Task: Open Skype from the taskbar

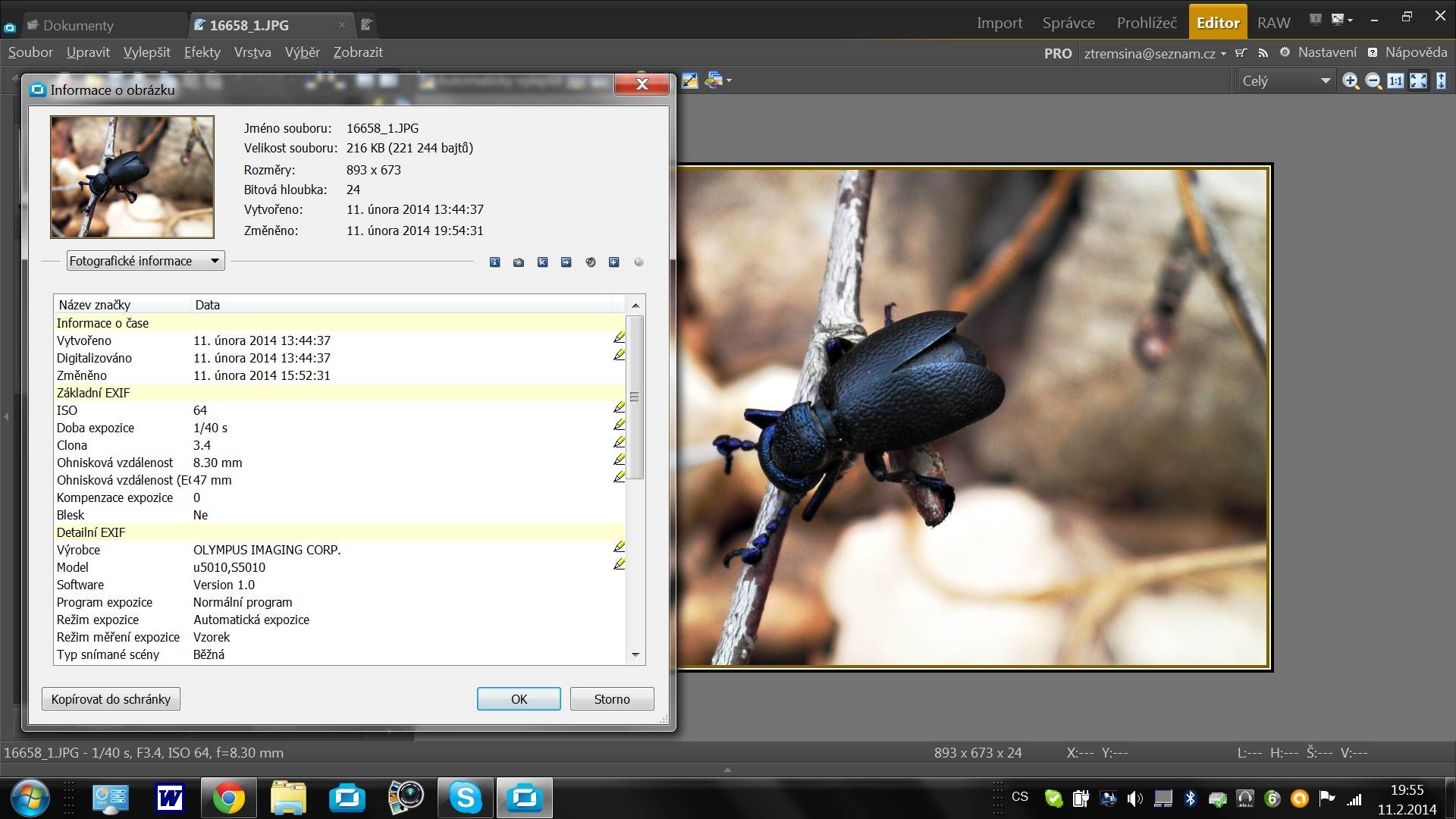Action: [465, 798]
